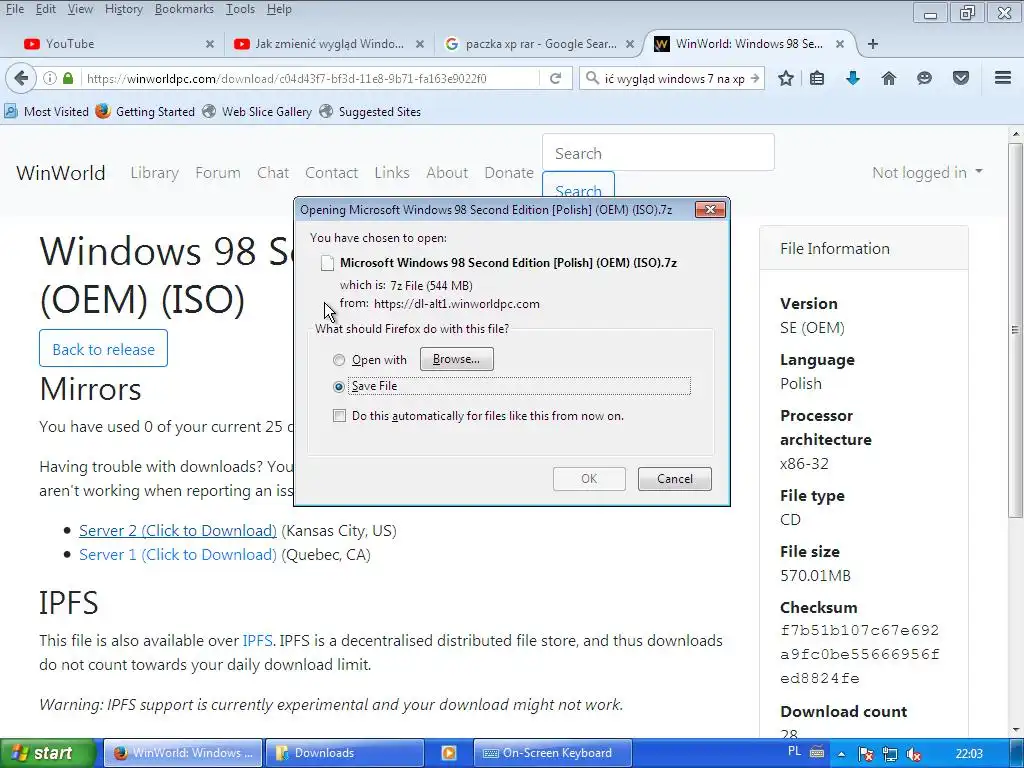Viewport: 1024px width, 768px height.
Task: Go to Firefox home page icon
Action: pos(889,78)
